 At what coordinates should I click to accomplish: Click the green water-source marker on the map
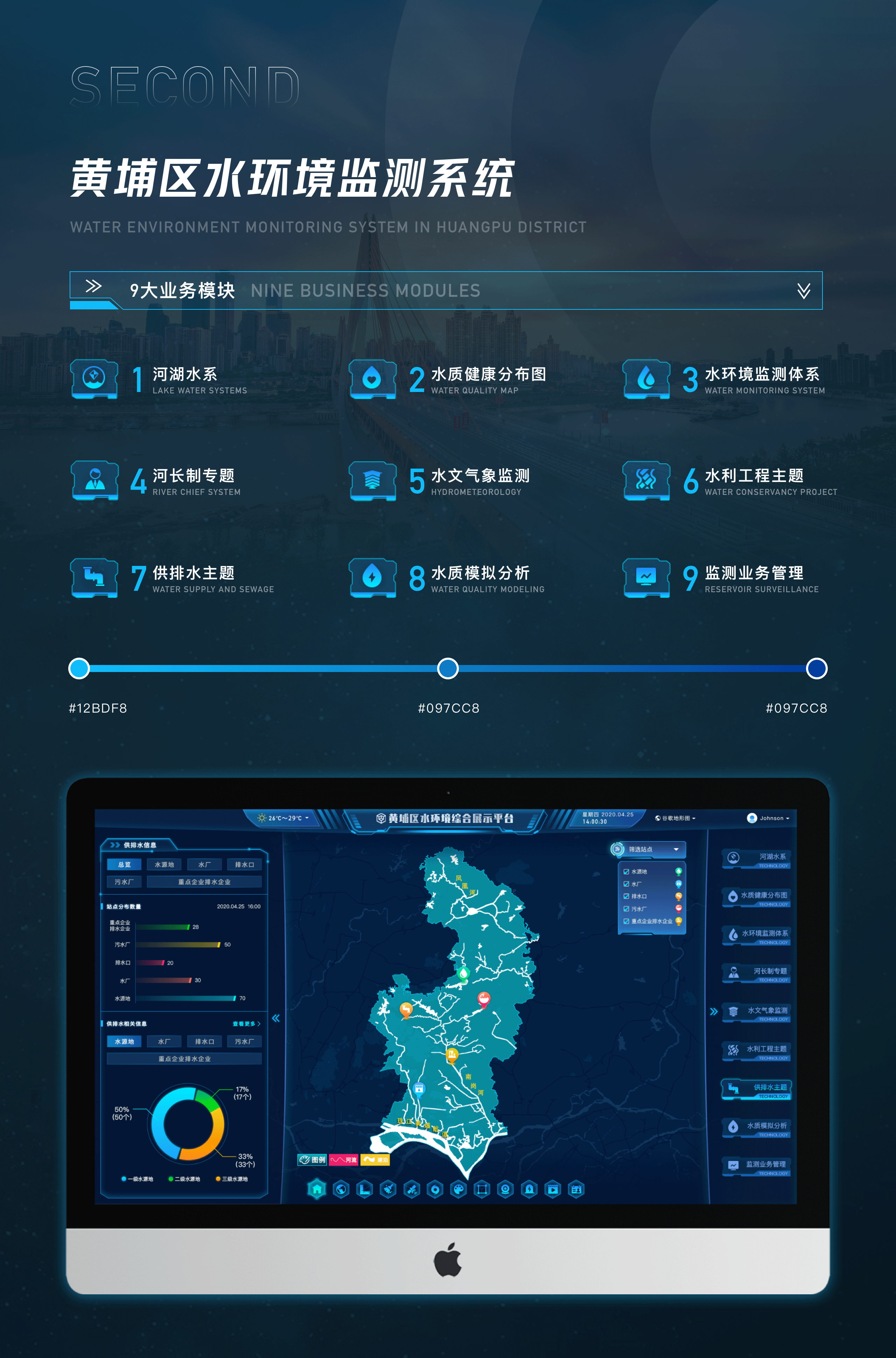(x=463, y=974)
